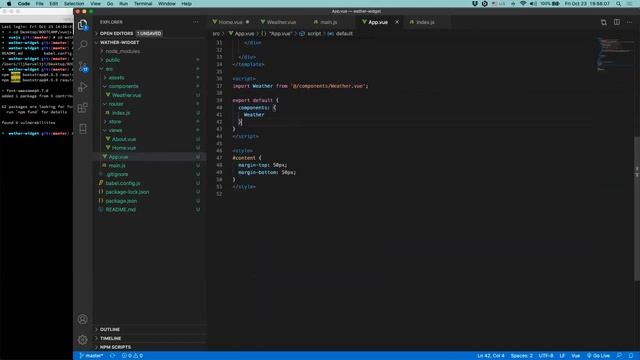Open the Run menu

coord(123,4)
